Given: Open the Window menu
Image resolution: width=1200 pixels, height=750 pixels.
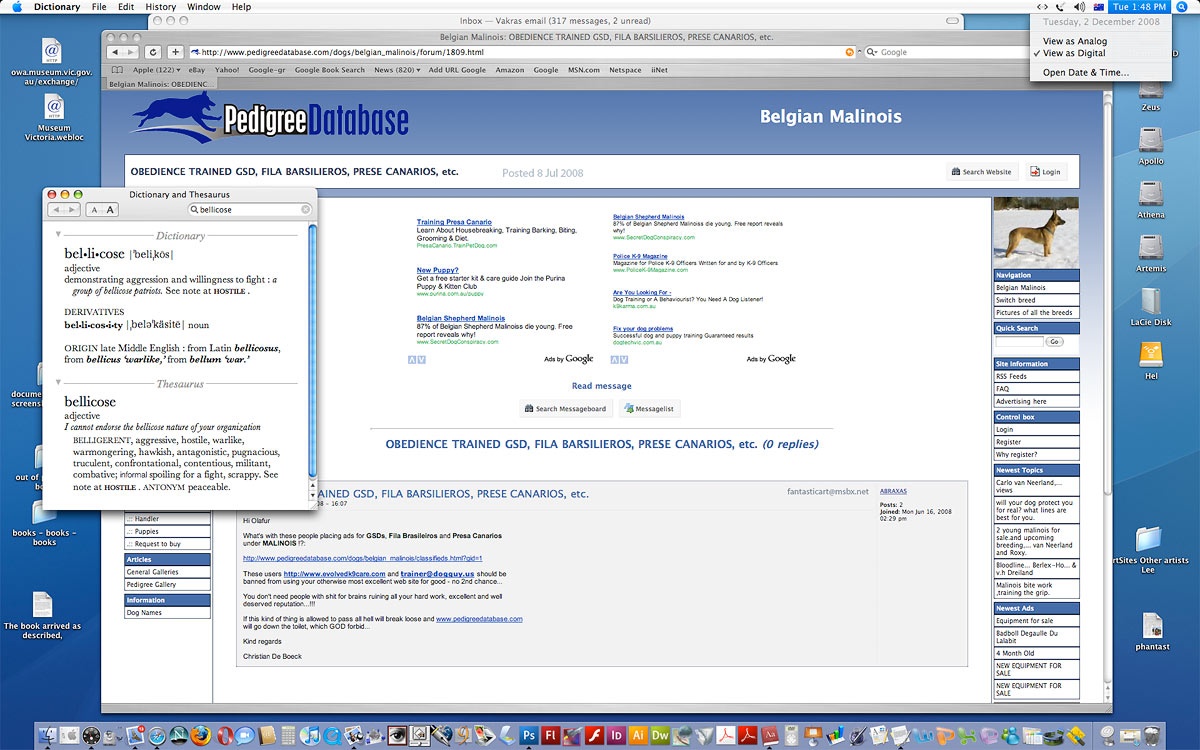Looking at the screenshot, I should pos(204,7).
